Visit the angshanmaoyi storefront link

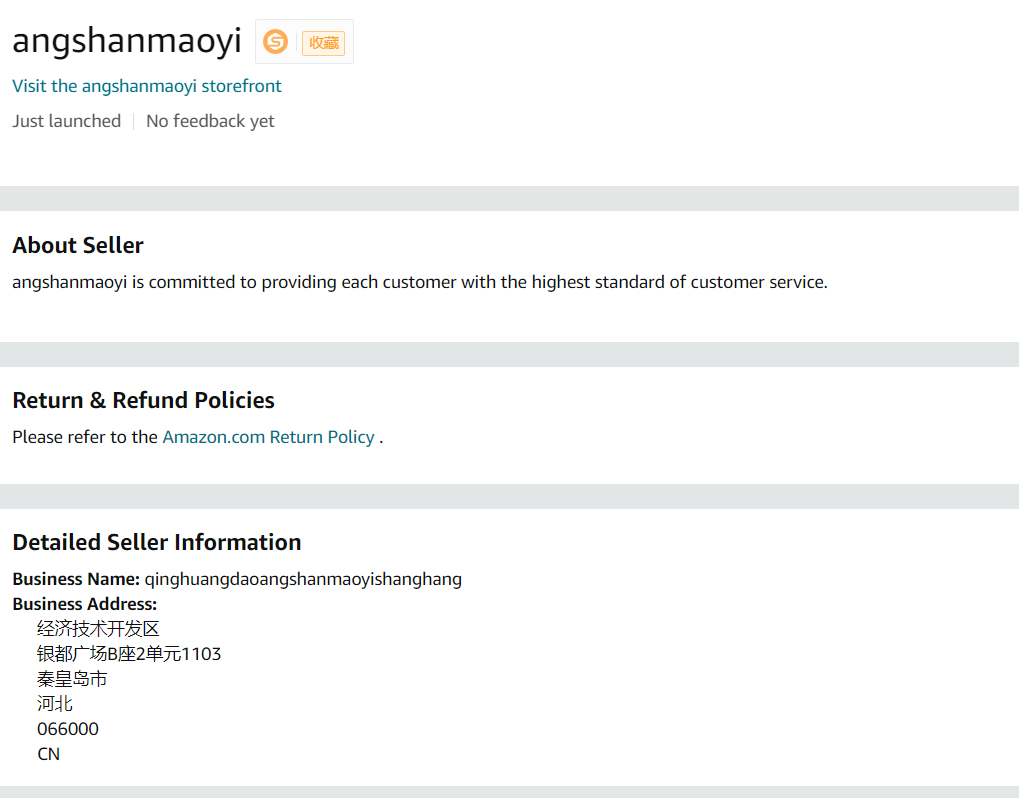147,86
